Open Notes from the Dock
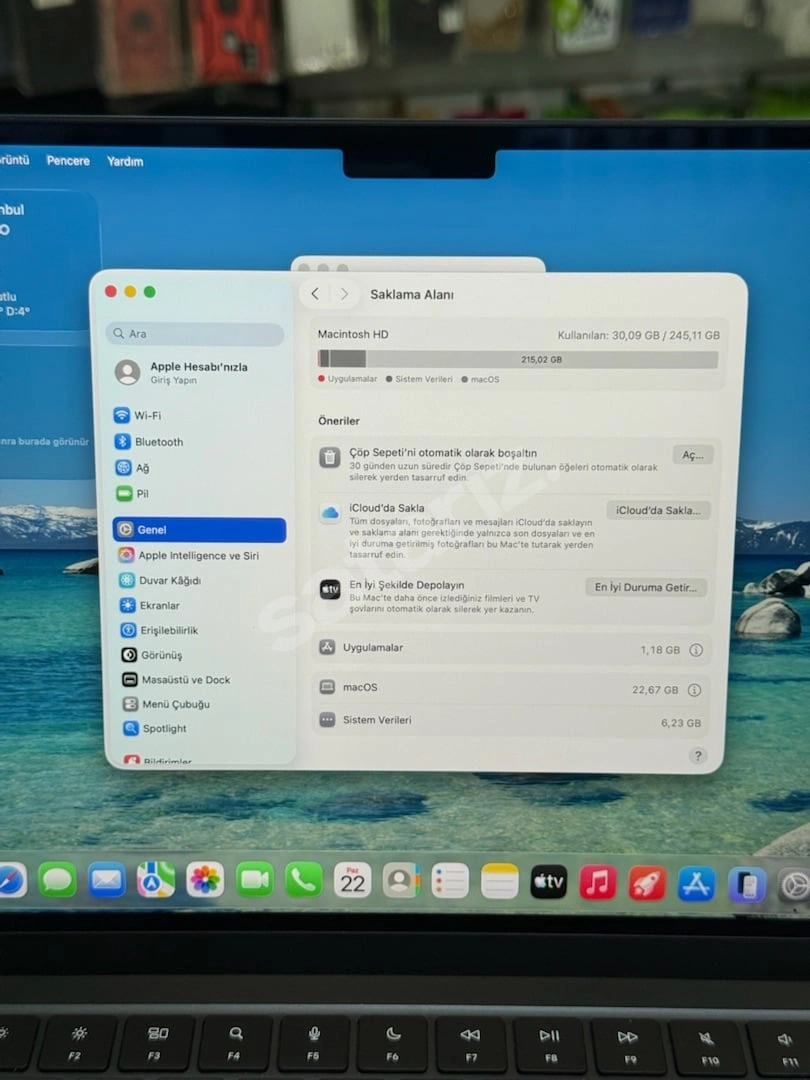810x1080 pixels. (499, 881)
